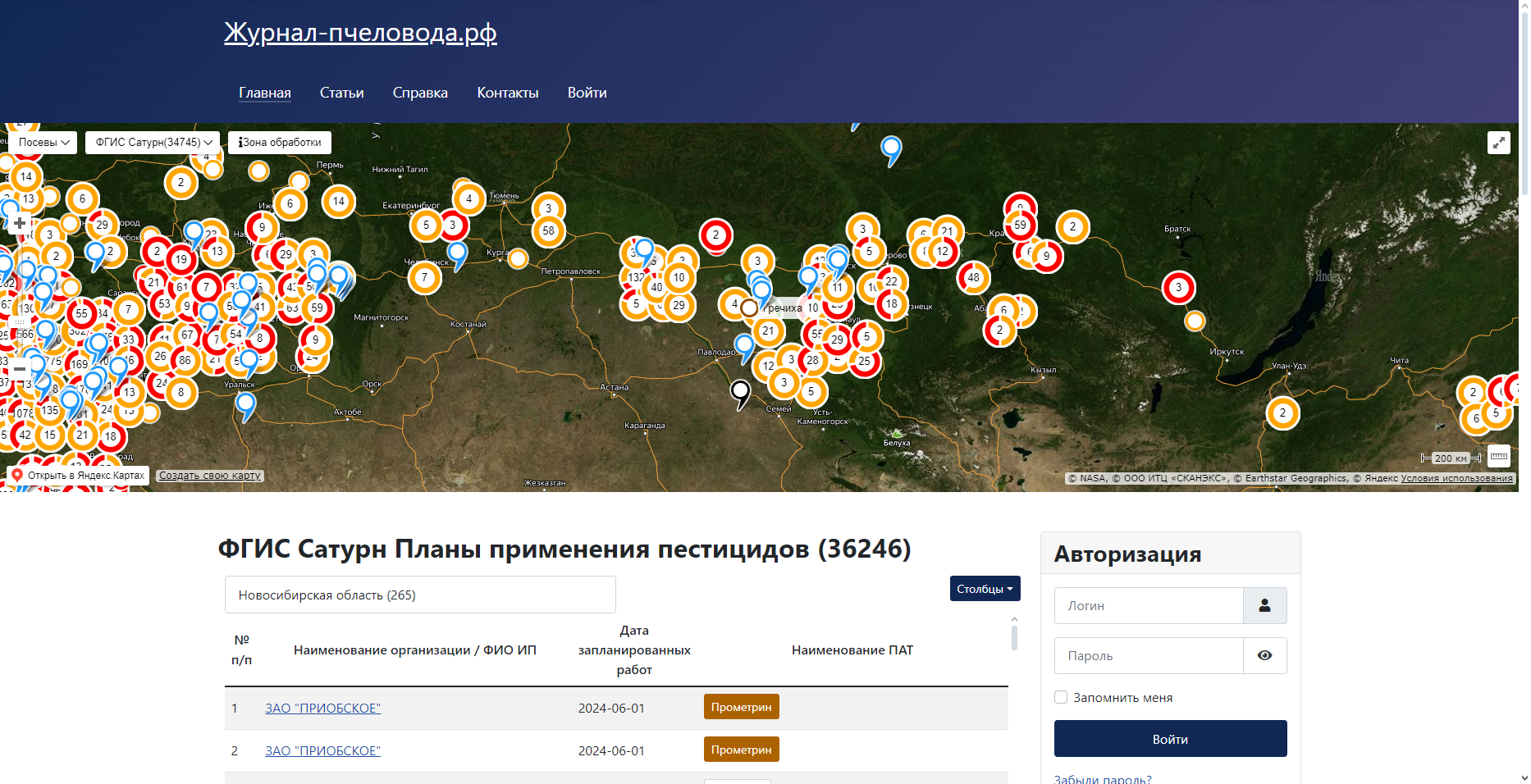
Task: Click Открыть в Яндекс.Картах button
Action: [x=79, y=475]
